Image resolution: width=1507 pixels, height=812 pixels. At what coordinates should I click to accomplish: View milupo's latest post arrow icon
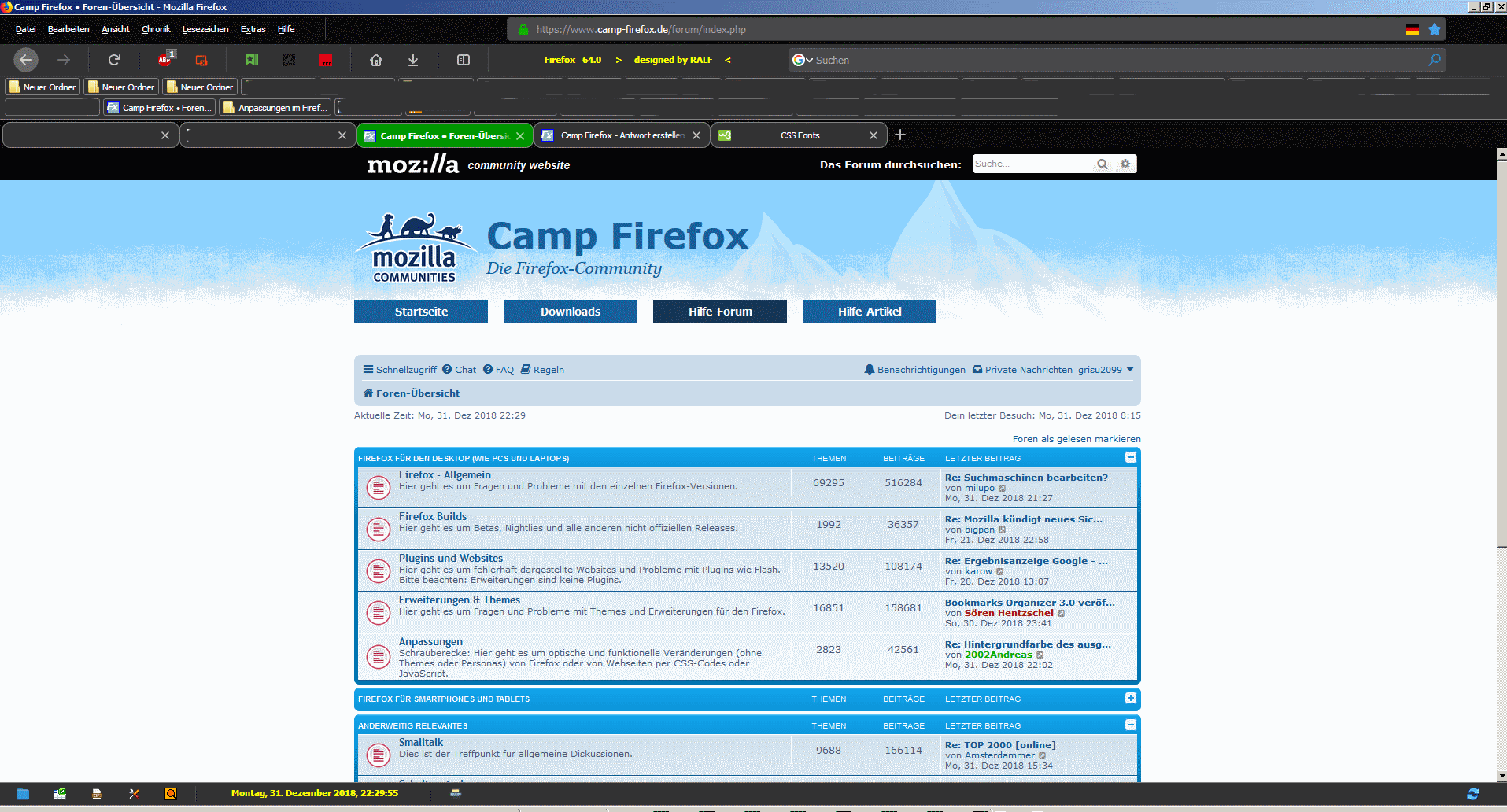tap(1002, 489)
